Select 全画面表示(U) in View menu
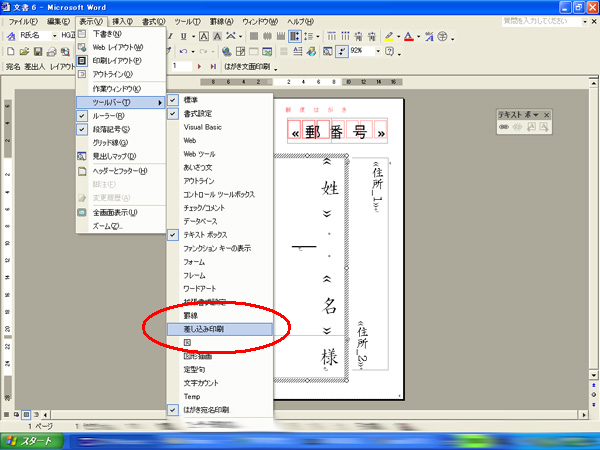Image resolution: width=600 pixels, height=450 pixels. 121,213
